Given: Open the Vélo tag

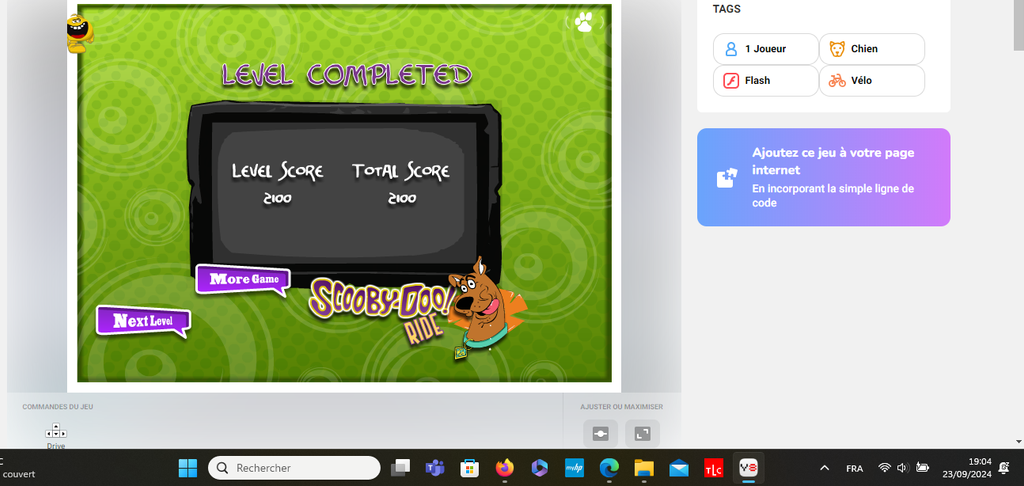Looking at the screenshot, I should [x=872, y=81].
